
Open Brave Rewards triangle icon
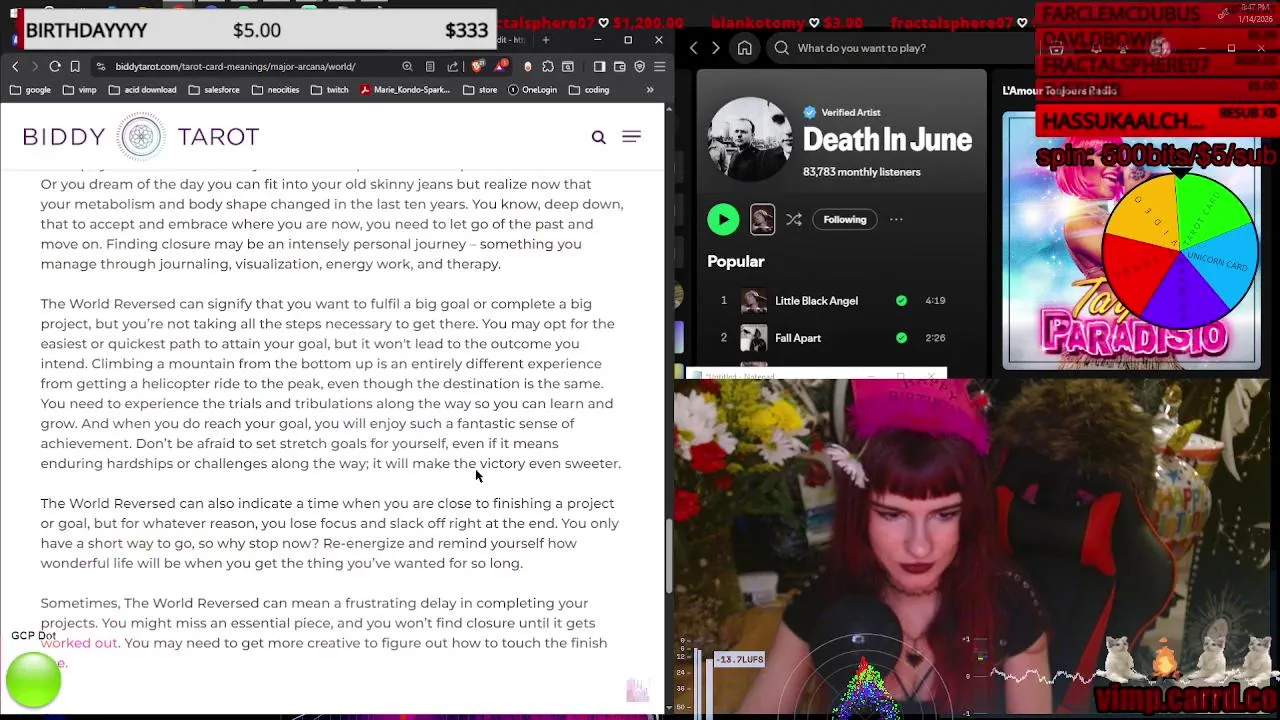499,66
